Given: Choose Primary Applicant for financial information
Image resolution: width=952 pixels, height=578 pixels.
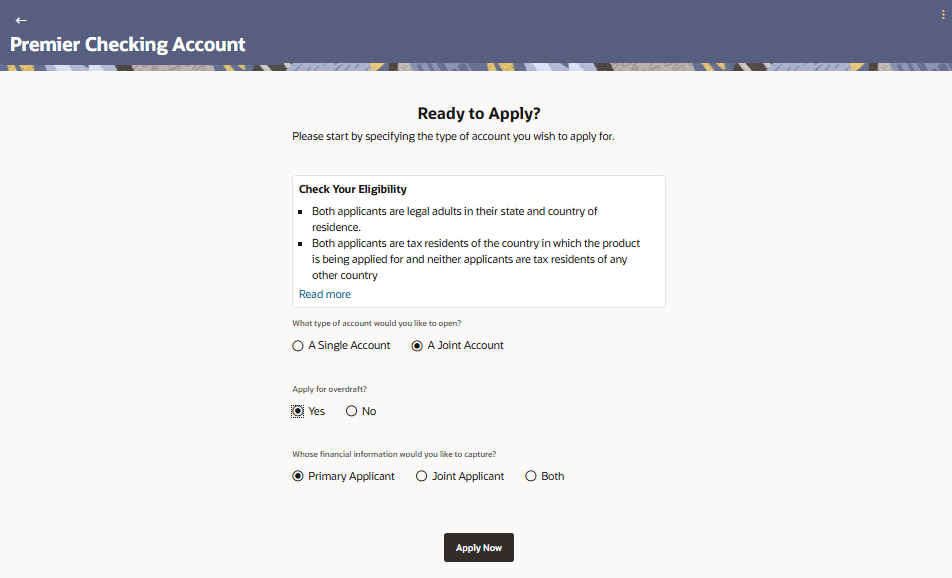Looking at the screenshot, I should [x=298, y=476].
